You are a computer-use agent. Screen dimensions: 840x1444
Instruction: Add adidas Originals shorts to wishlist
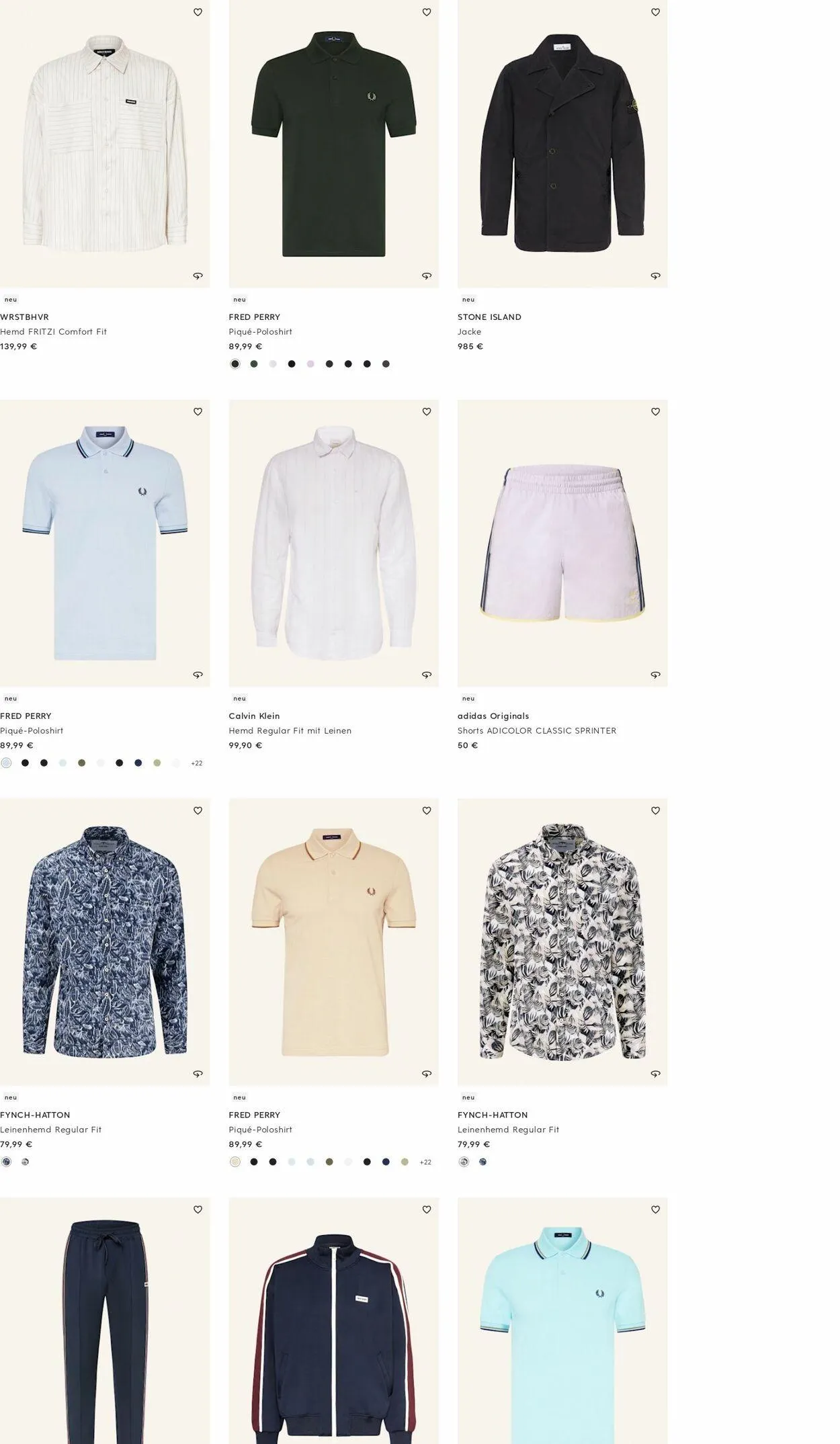pyautogui.click(x=655, y=411)
